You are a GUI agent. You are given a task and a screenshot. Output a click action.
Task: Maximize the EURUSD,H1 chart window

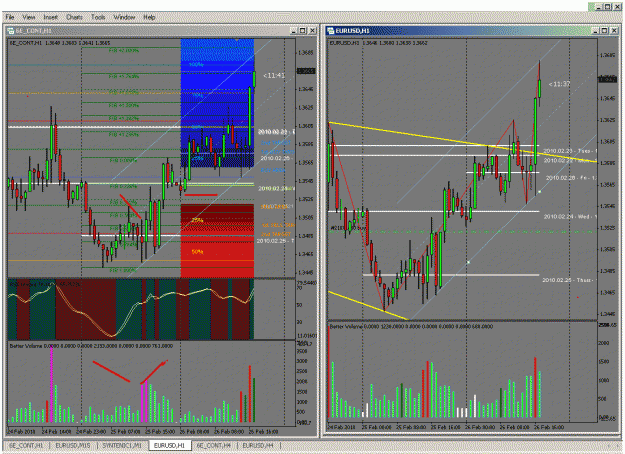(605, 31)
